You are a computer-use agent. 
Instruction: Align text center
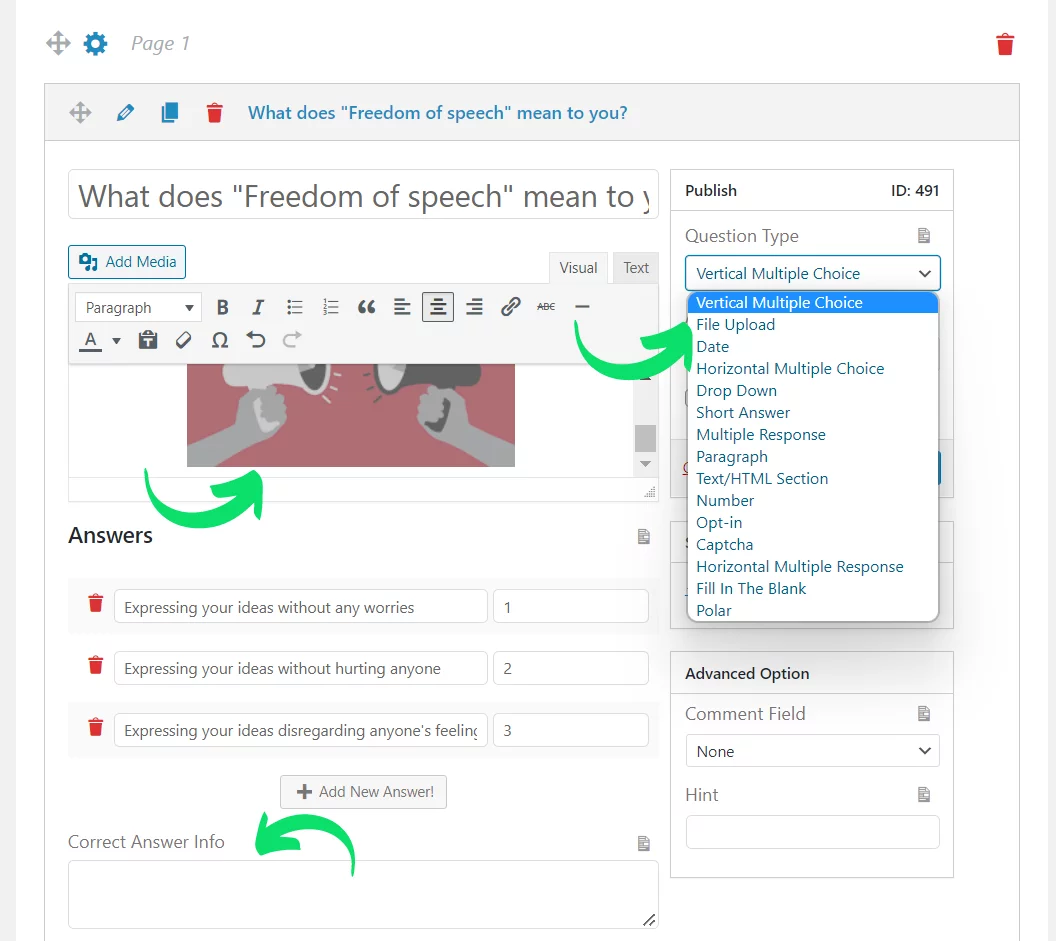click(x=438, y=308)
